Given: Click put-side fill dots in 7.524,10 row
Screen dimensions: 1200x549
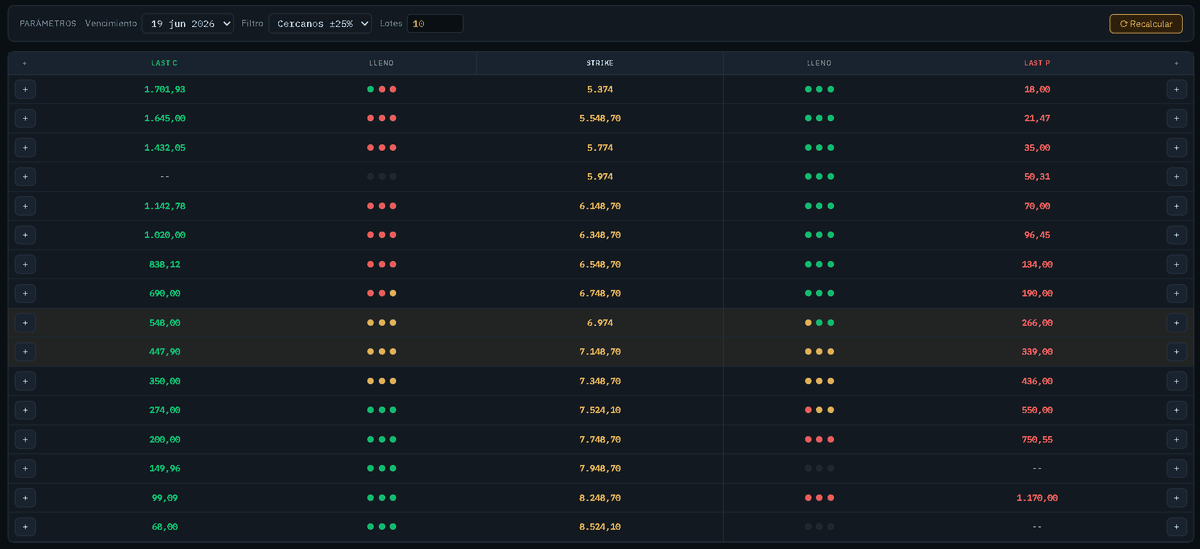Looking at the screenshot, I should pyautogui.click(x=819, y=410).
